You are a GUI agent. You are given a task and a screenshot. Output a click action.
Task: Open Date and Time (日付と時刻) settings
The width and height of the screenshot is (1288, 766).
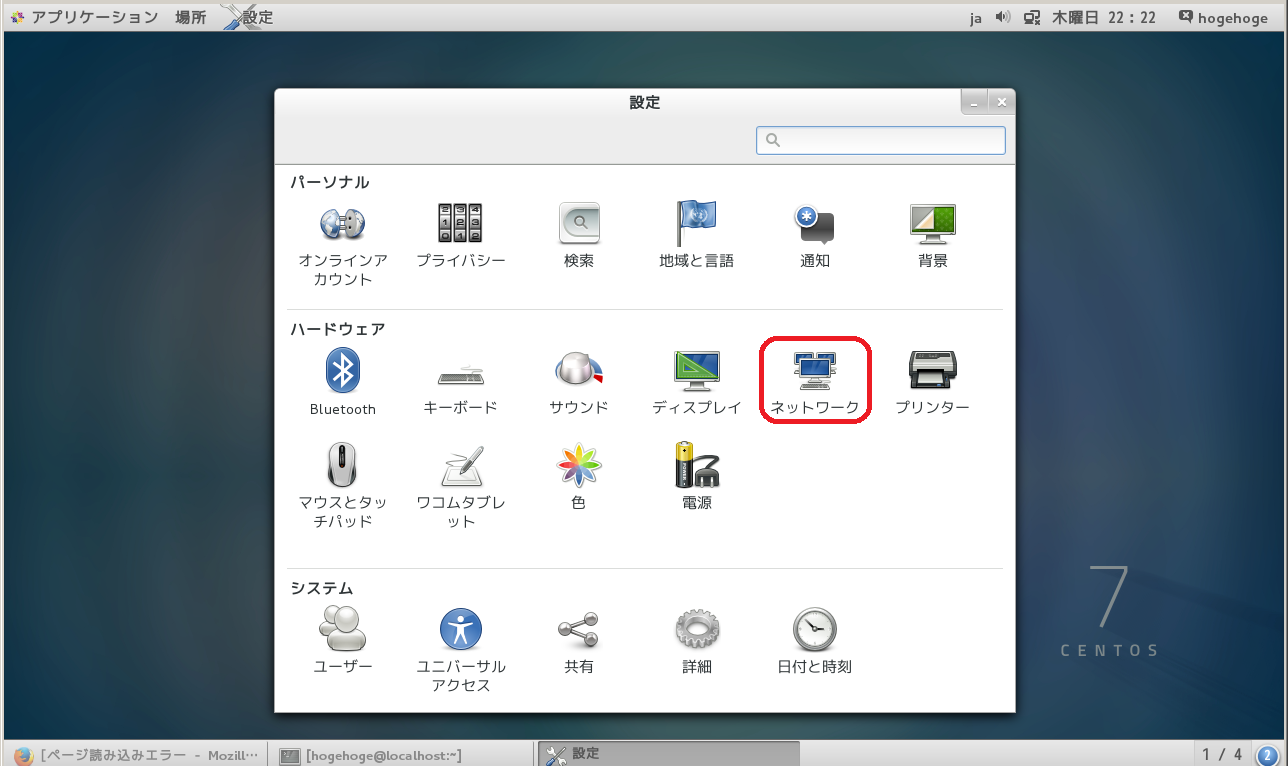[x=815, y=640]
